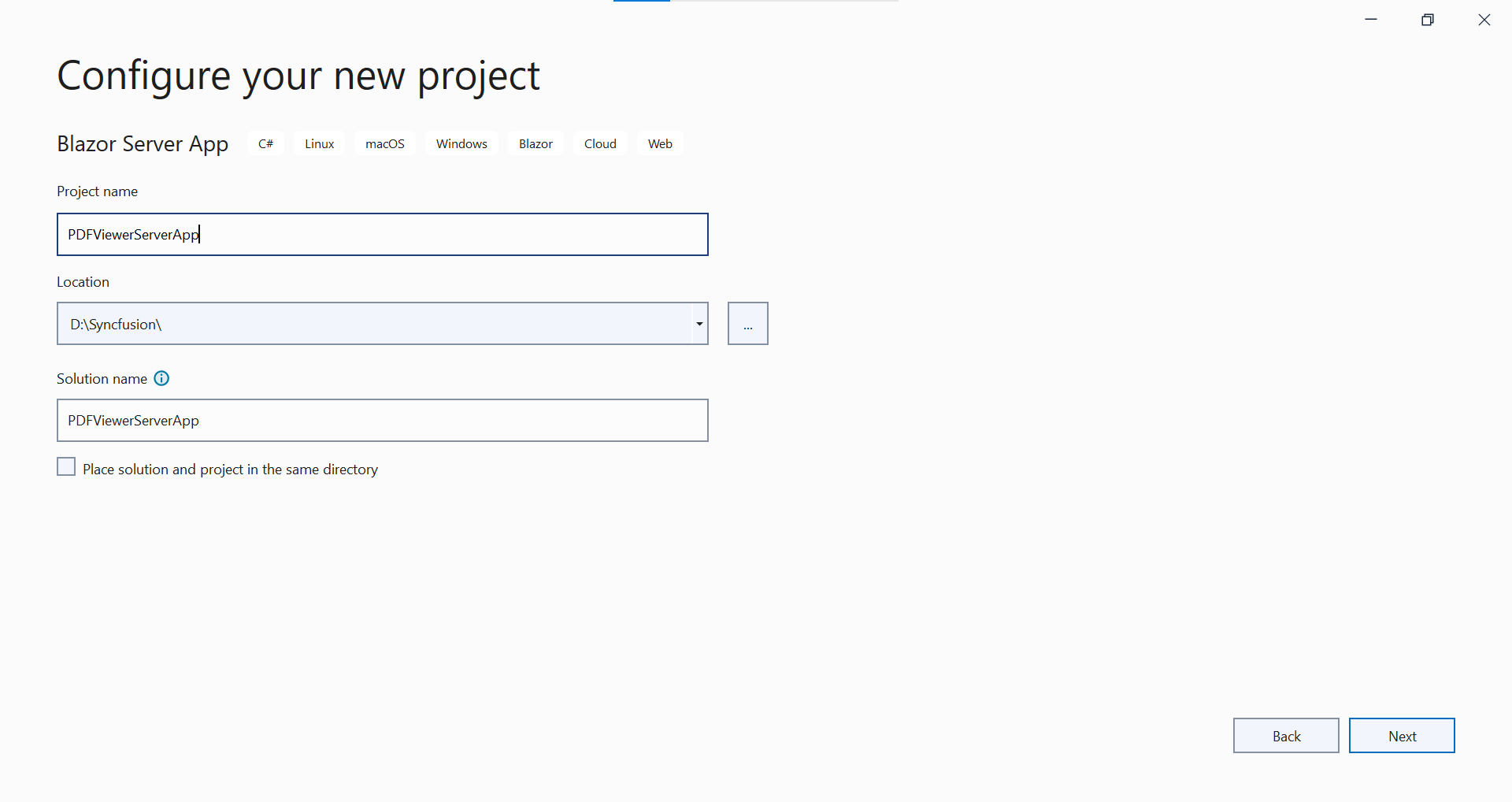Image resolution: width=1512 pixels, height=802 pixels.
Task: Click inside the Project name field
Action: [x=382, y=234]
